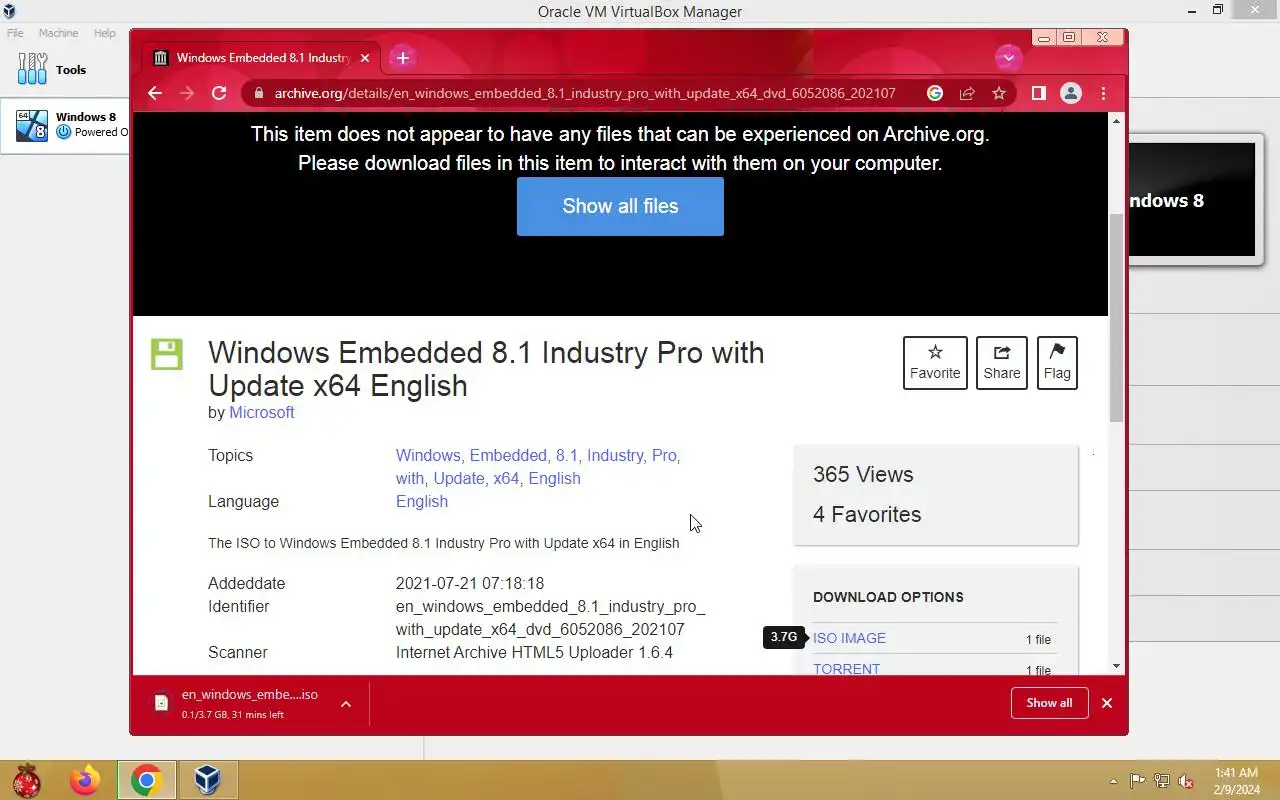1280x800 pixels.
Task: Click the address bar URL
Action: 585,93
